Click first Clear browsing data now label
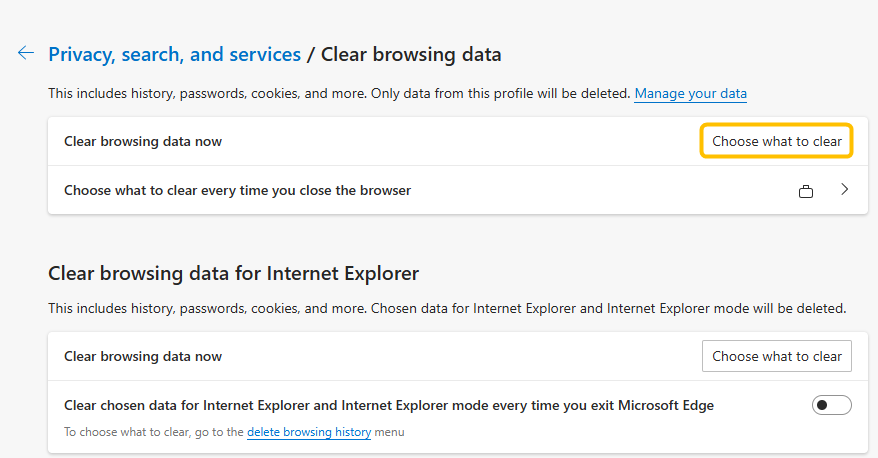 (x=143, y=142)
